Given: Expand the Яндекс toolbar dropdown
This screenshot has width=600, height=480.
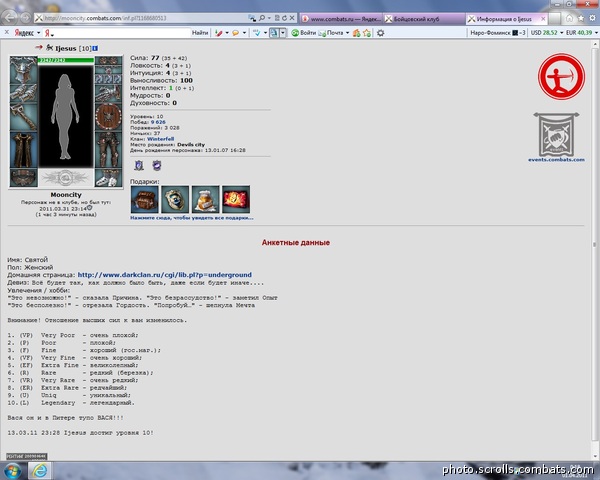Looking at the screenshot, I should 38,33.
